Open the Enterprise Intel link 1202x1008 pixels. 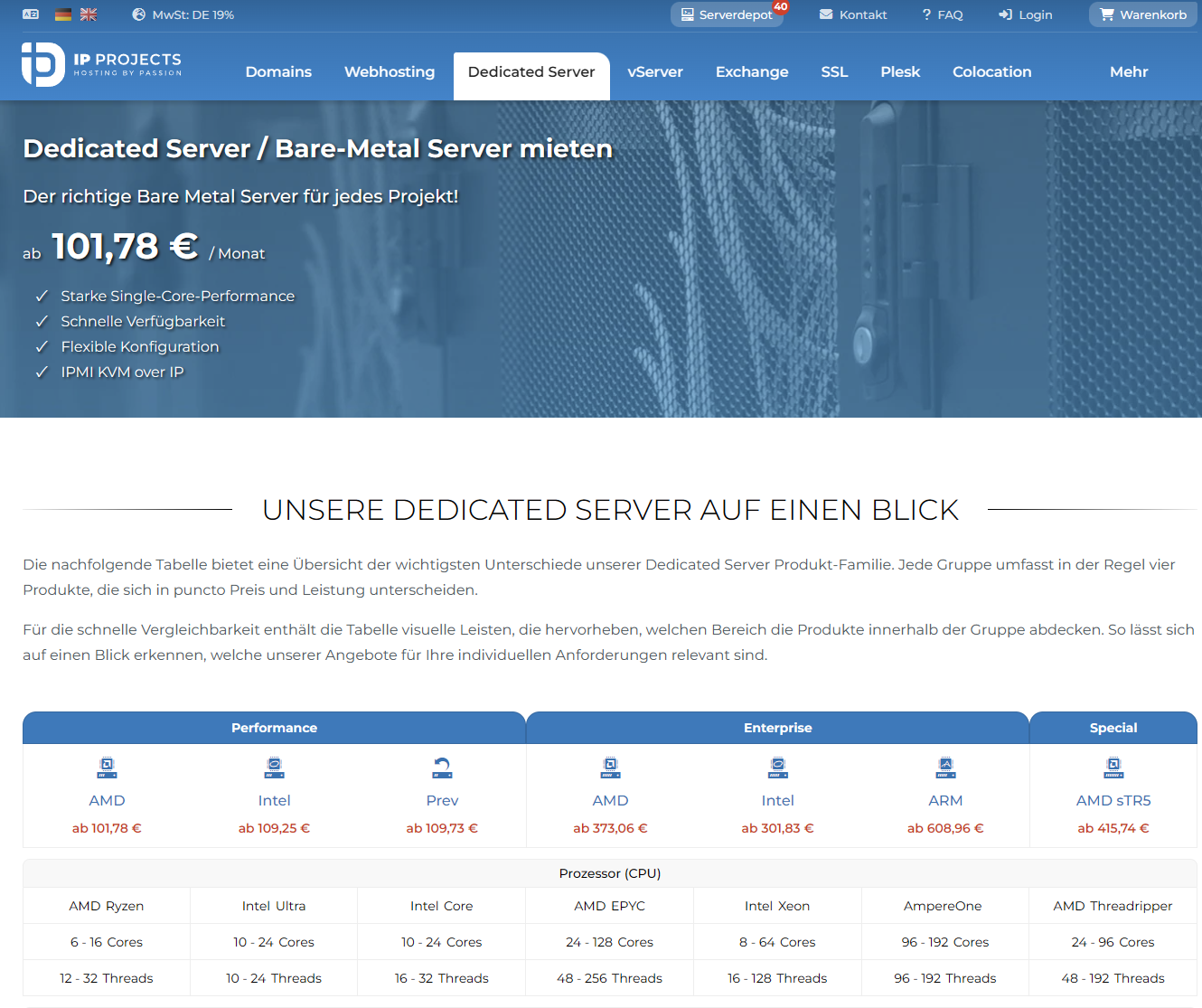(777, 800)
